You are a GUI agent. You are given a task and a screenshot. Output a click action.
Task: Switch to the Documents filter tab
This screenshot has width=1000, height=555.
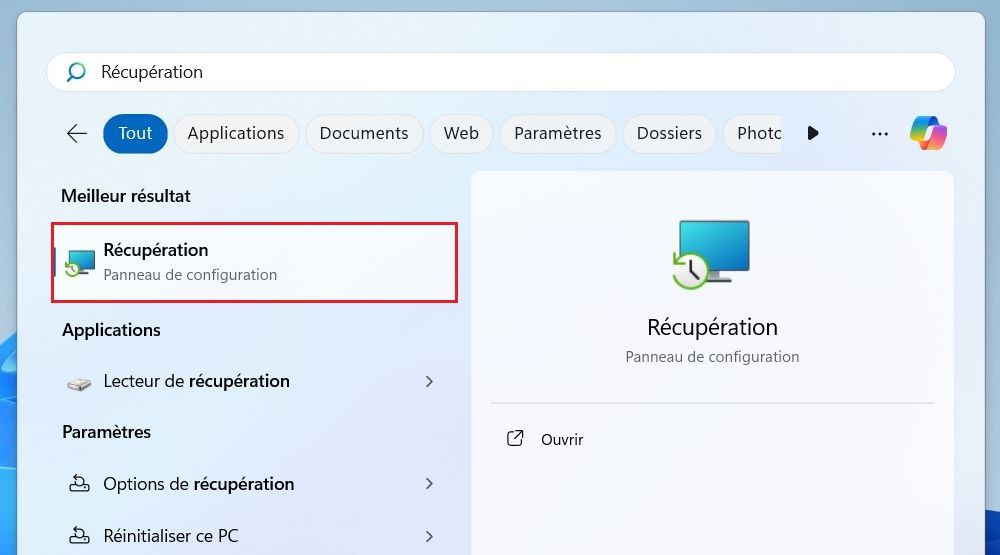point(364,133)
